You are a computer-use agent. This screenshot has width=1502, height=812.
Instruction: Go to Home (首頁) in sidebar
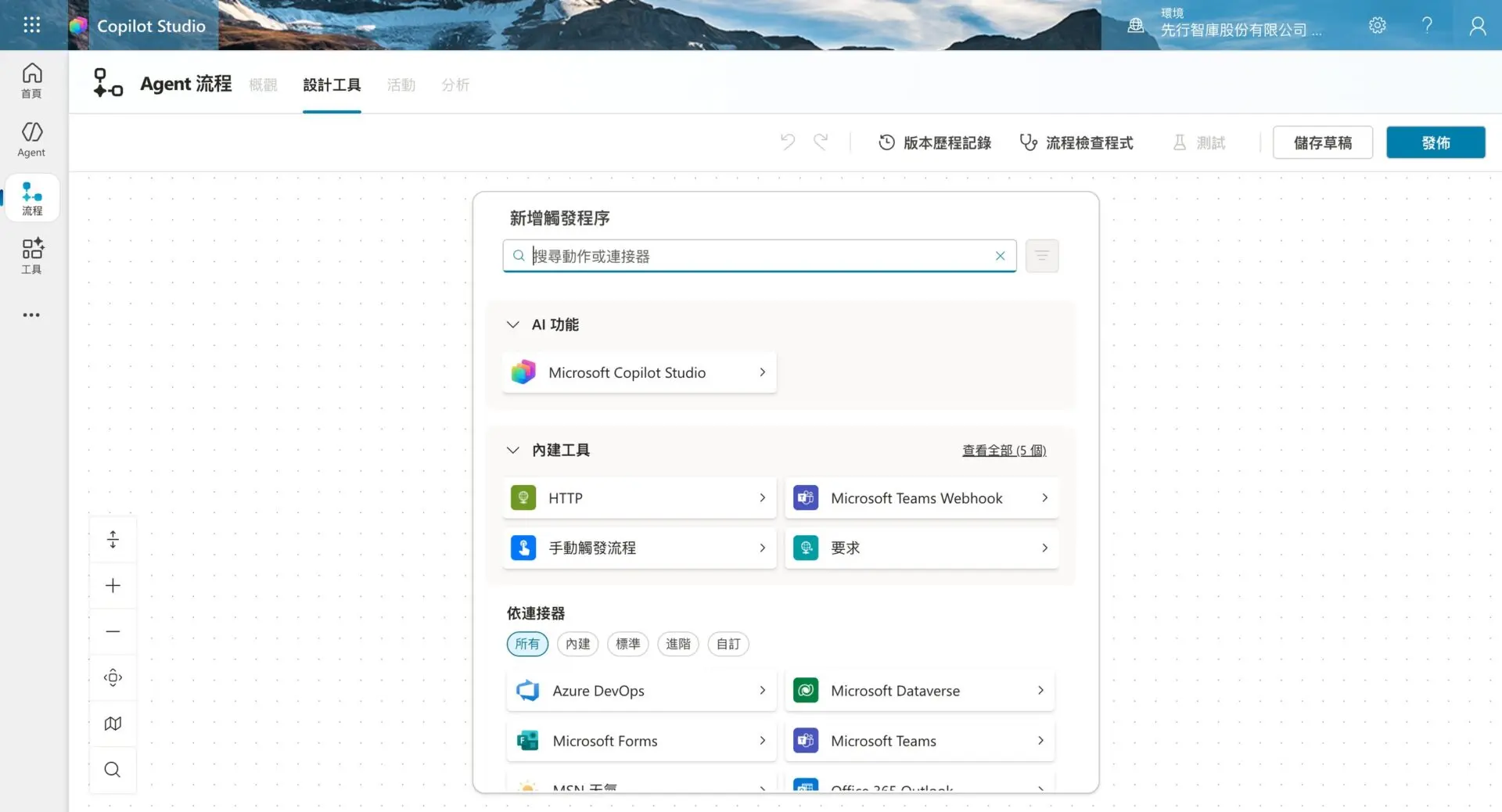tap(31, 81)
